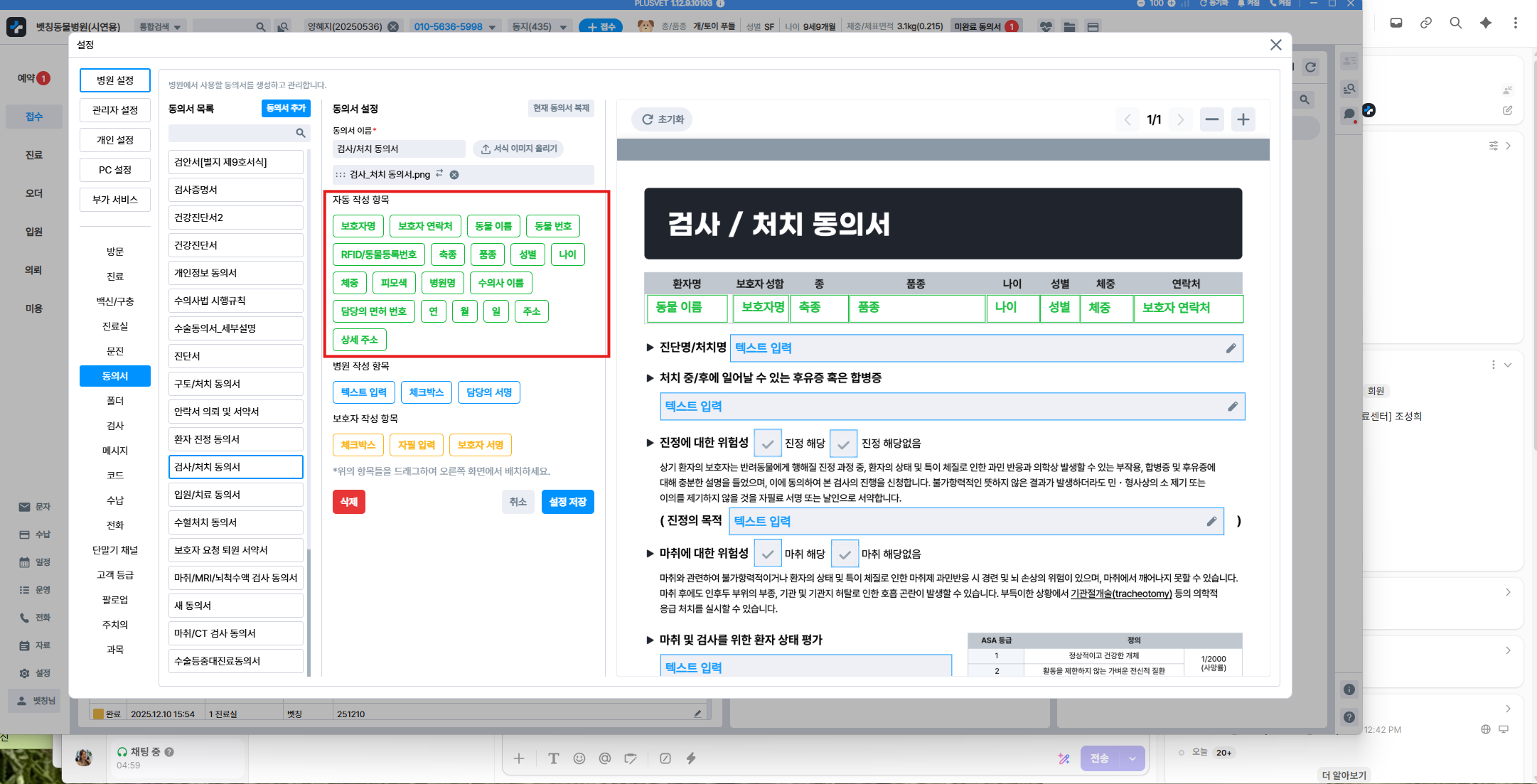
Task: Click swap icon next to png filename
Action: [x=439, y=173]
